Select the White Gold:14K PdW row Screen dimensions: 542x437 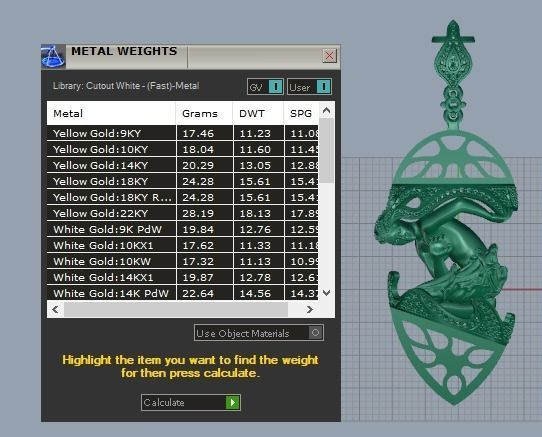click(x=183, y=293)
